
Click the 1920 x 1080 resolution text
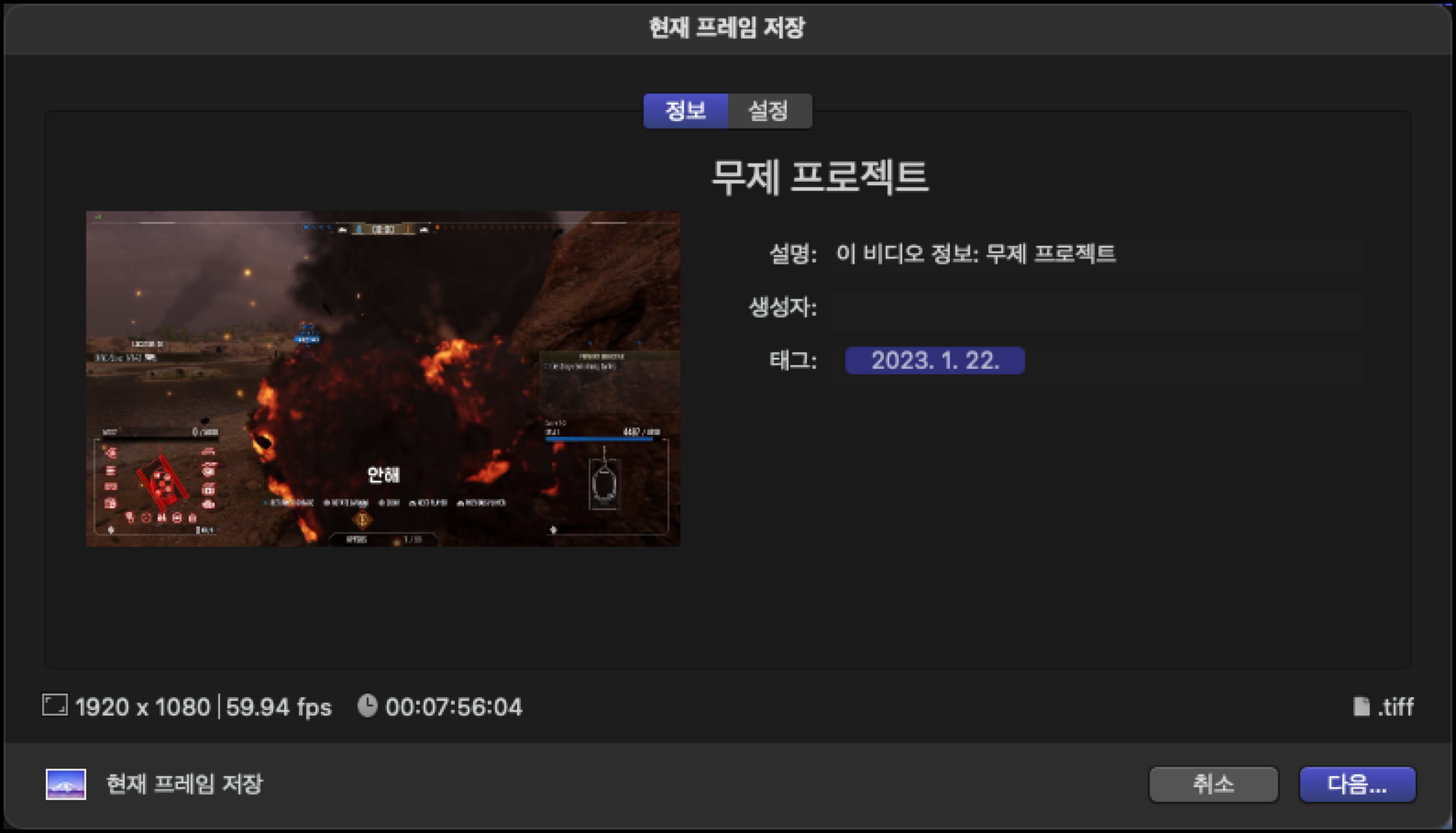point(143,707)
